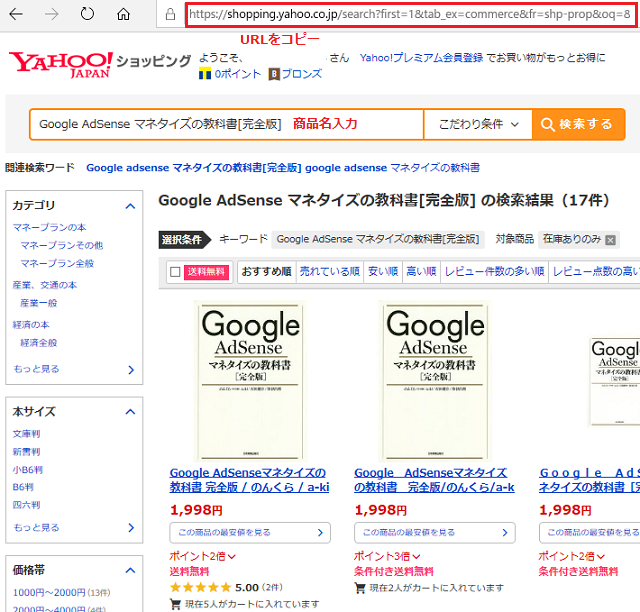Select category マネープランその他

click(62, 245)
